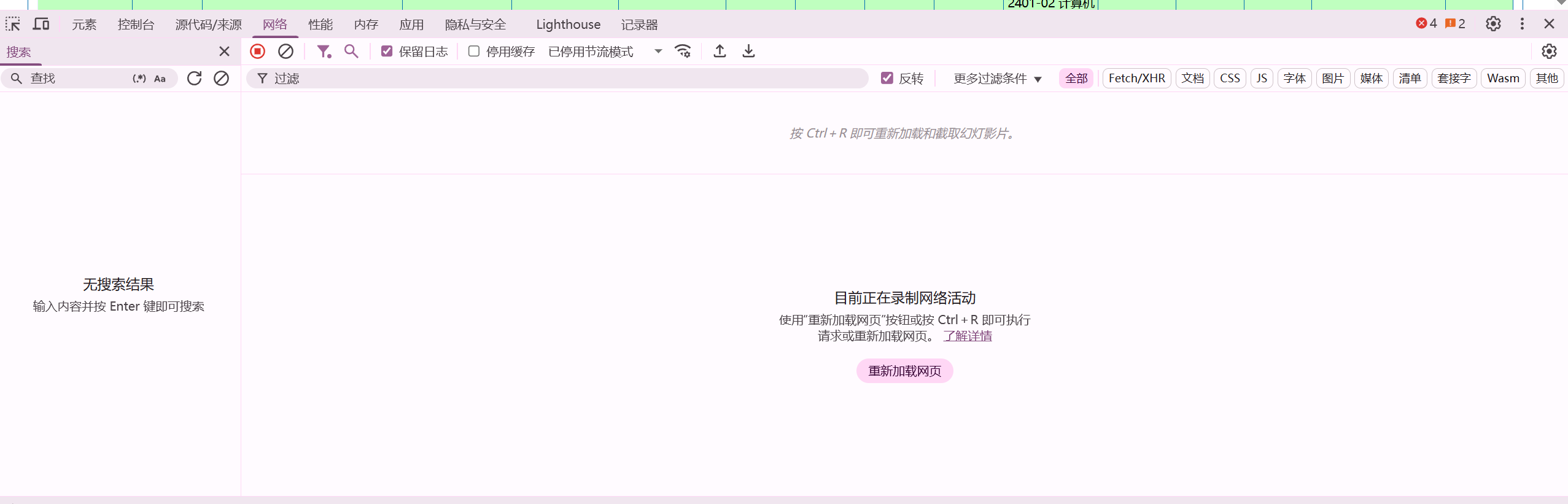
Task: Click the 重新加载网页 button
Action: tap(904, 371)
